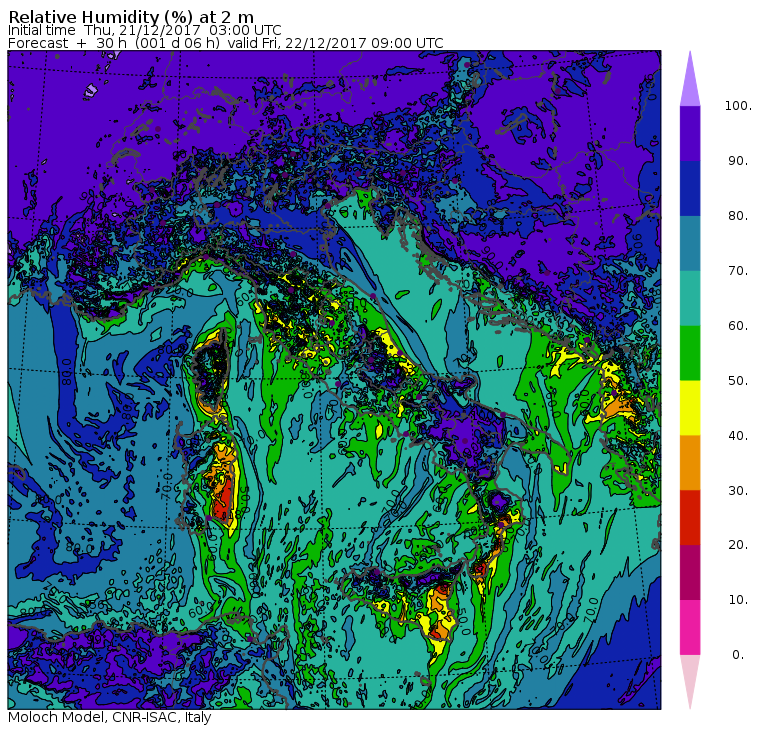This screenshot has height=731, width=760.
Task: Click the '60.' colorbar label
Action: tap(738, 326)
